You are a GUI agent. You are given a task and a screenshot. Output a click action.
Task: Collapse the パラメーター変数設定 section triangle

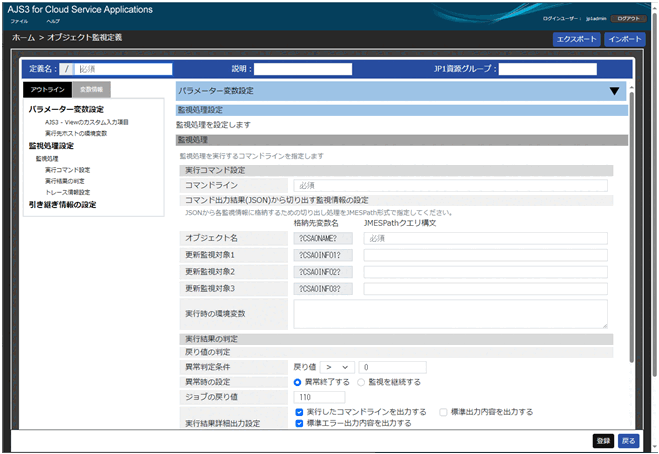coord(614,90)
